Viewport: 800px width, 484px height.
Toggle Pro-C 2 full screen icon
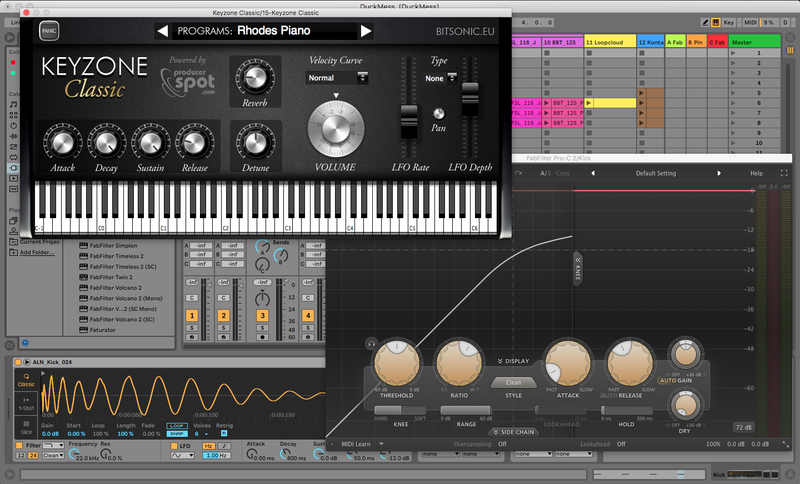784,173
